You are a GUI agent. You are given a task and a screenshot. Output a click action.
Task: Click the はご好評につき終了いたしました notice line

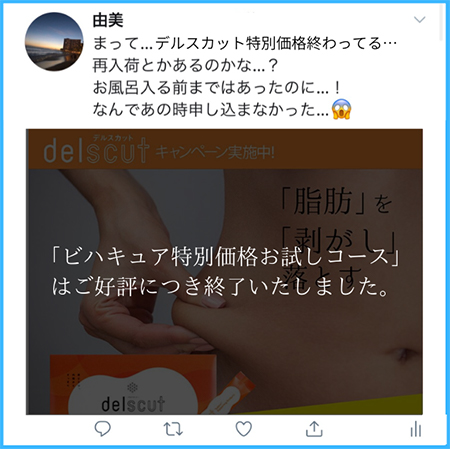click(x=220, y=287)
